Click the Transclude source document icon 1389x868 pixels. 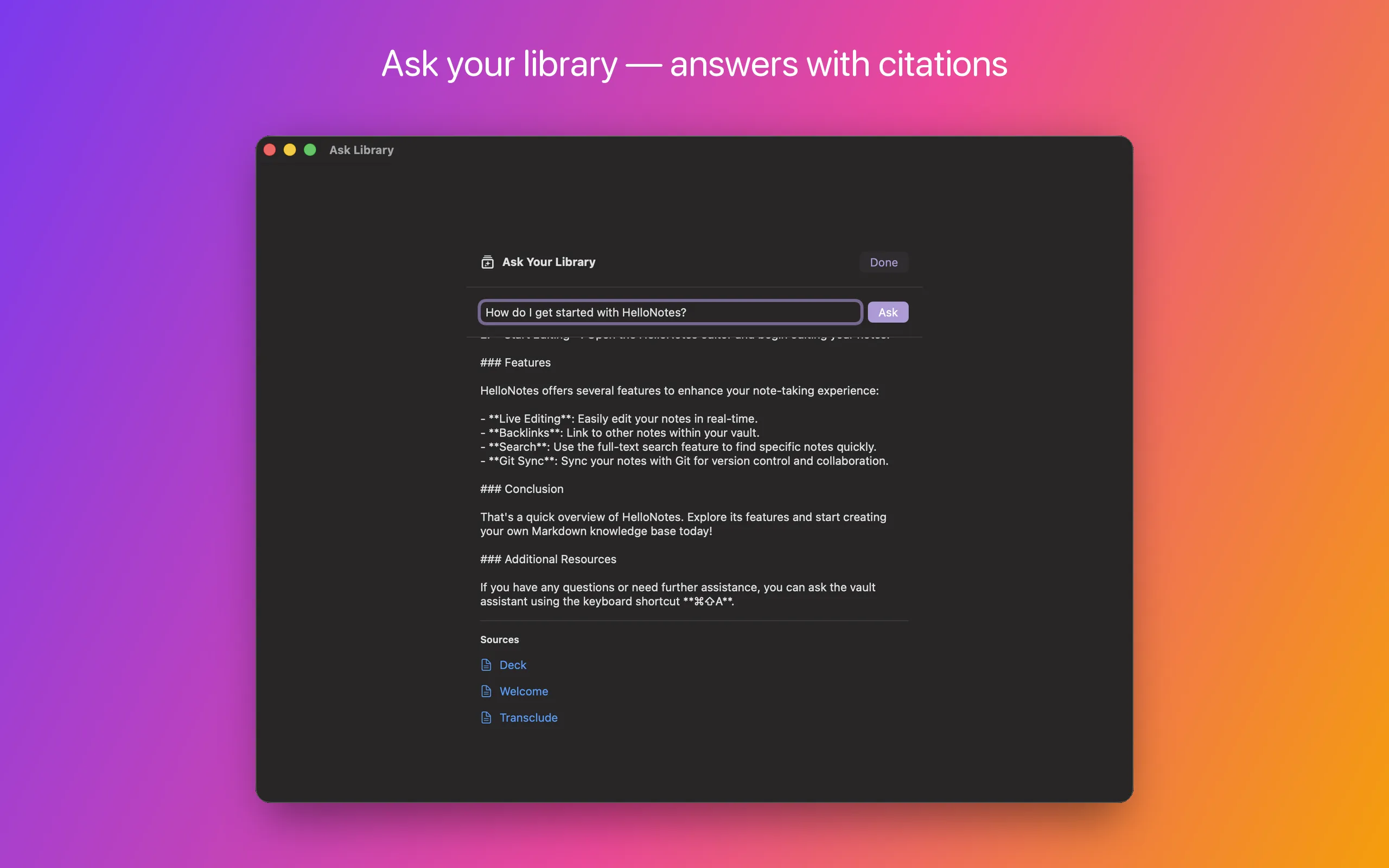pos(486,718)
